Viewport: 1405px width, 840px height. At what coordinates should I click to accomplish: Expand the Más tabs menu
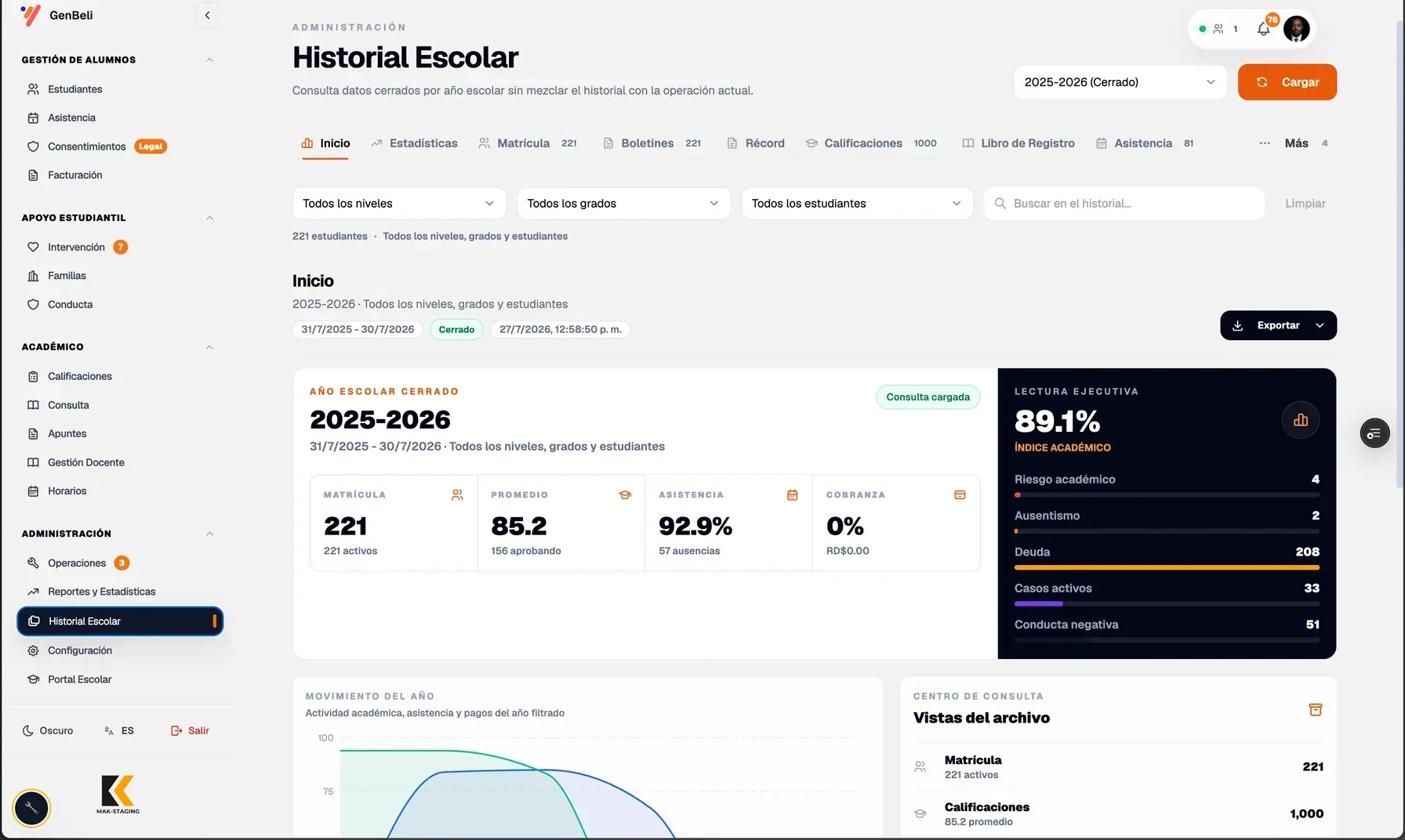[1294, 143]
